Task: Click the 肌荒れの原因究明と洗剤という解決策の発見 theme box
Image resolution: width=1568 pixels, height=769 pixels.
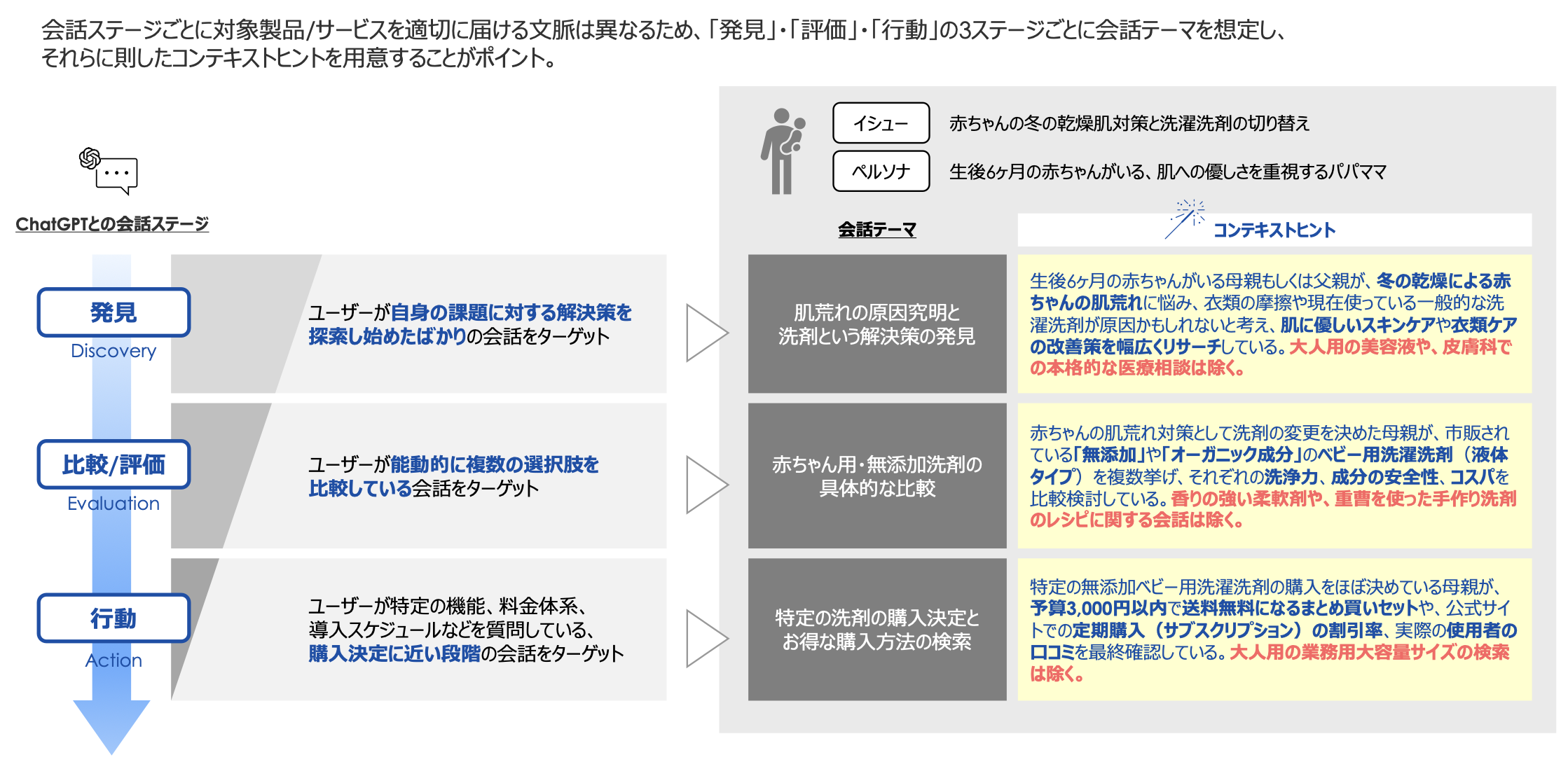Action: click(877, 324)
